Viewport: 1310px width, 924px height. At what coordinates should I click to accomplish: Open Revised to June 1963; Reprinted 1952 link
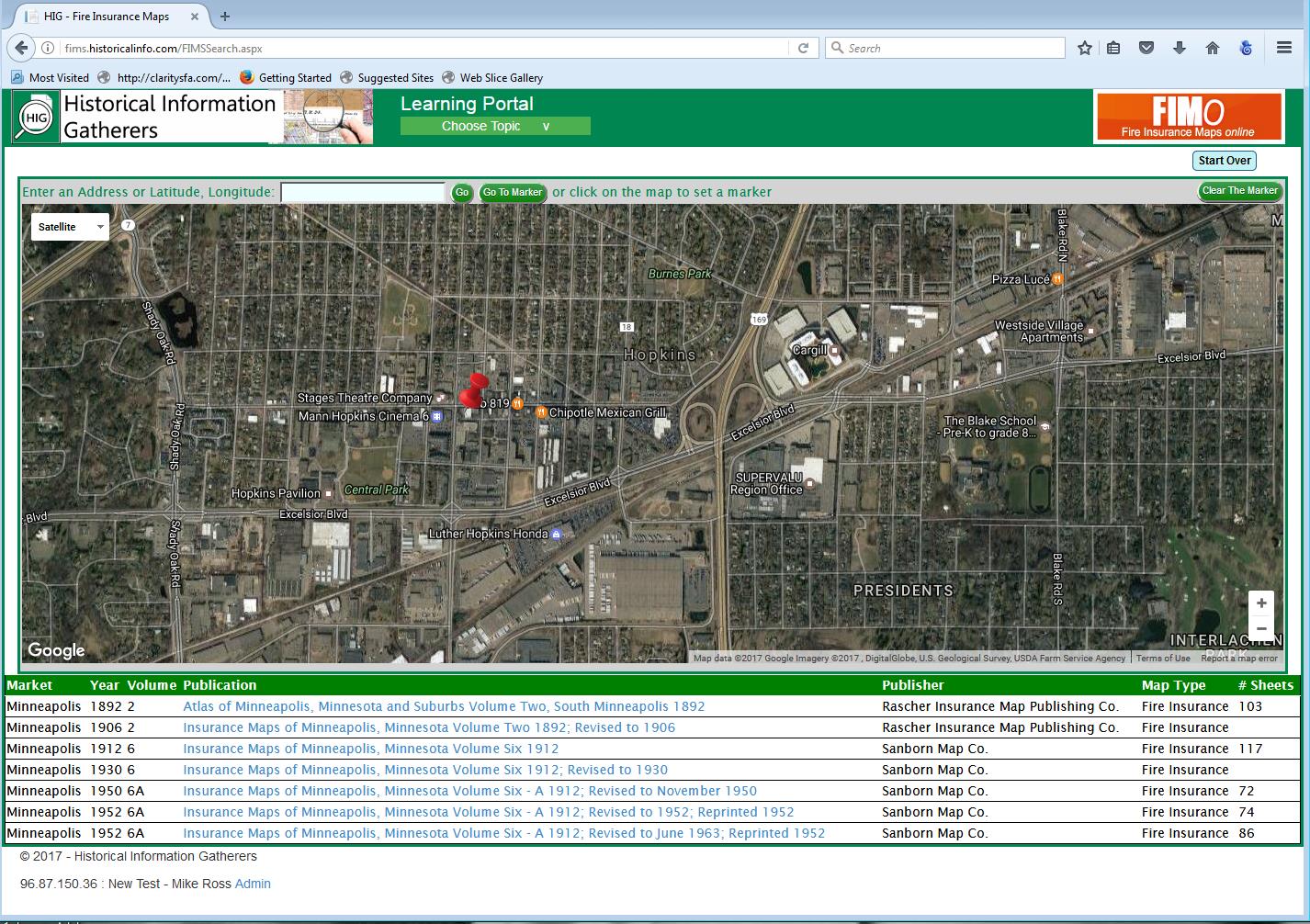click(504, 833)
